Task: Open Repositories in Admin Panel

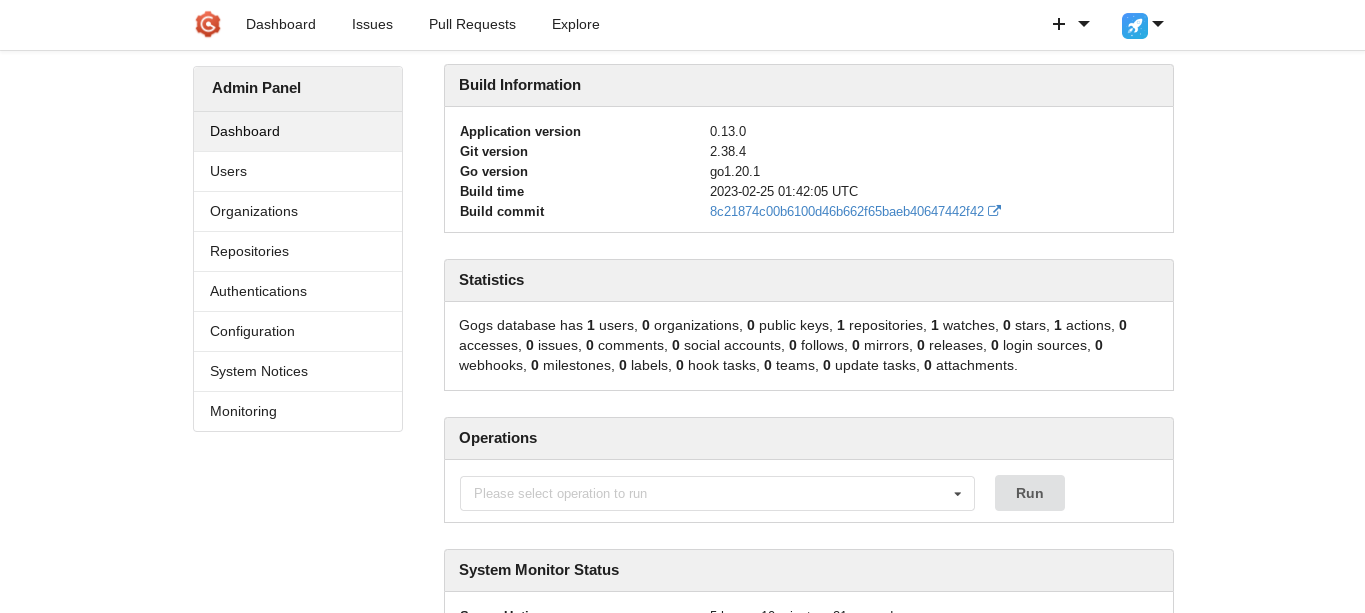Action: [249, 251]
